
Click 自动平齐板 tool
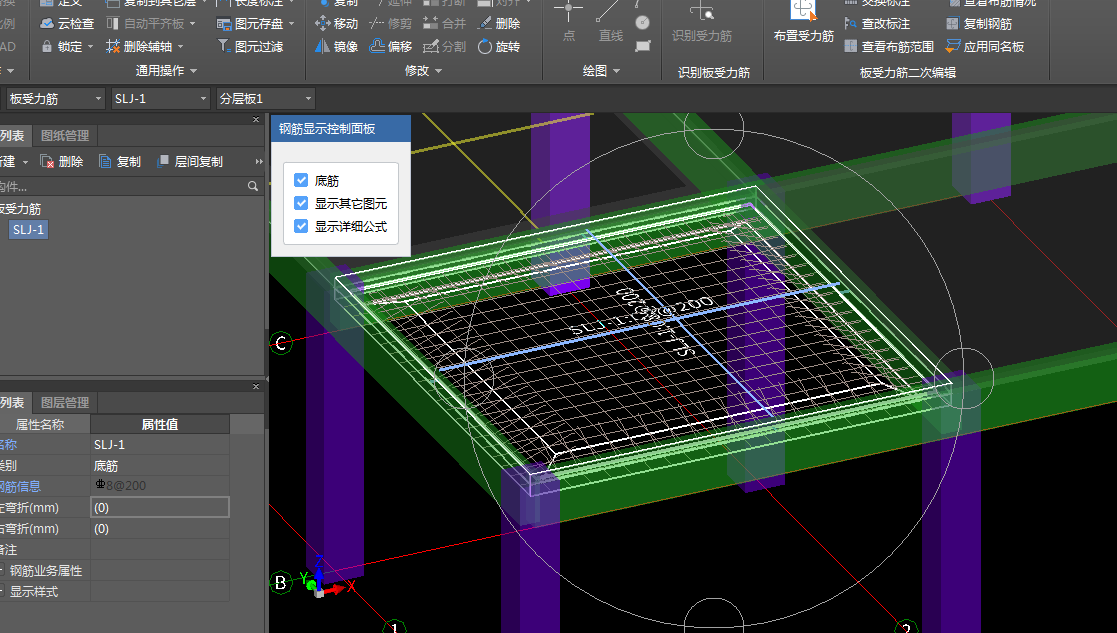(x=145, y=23)
